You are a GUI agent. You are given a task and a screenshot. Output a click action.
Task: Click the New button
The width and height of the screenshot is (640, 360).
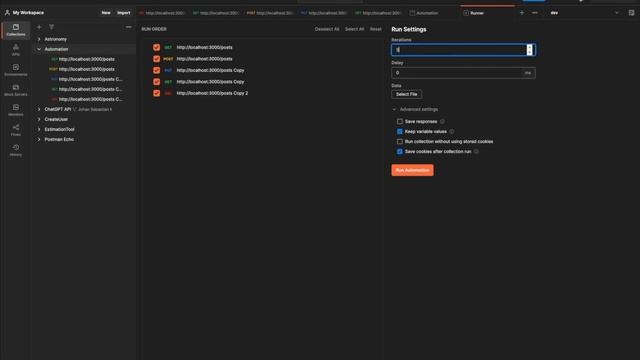tap(106, 13)
